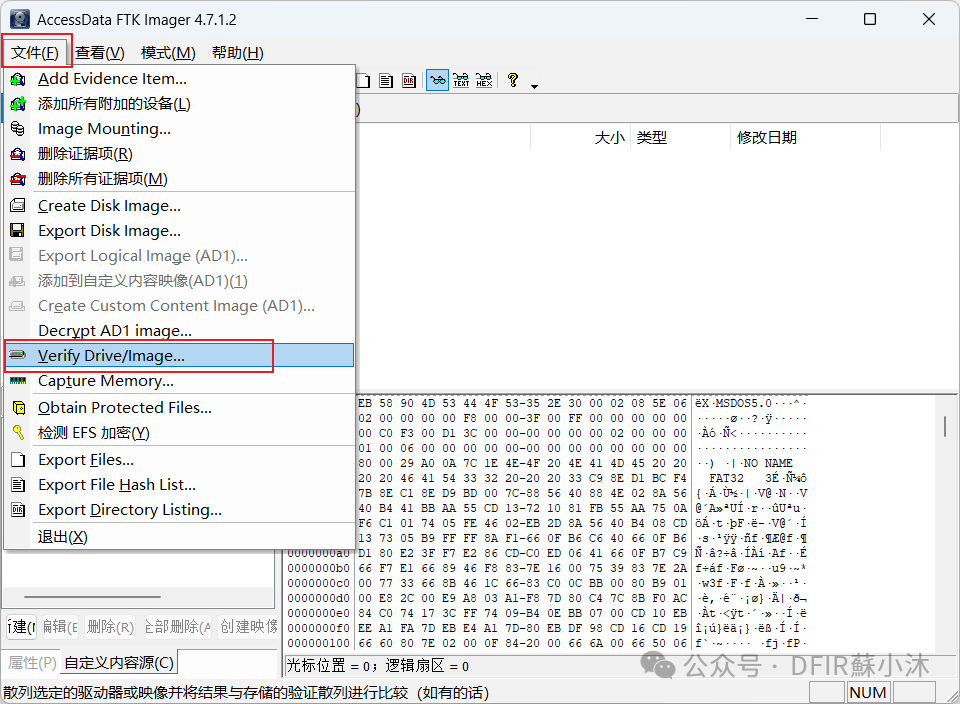Viewport: 960px width, 704px height.
Task: Click the Add Evidence Item icon
Action: [x=18, y=79]
